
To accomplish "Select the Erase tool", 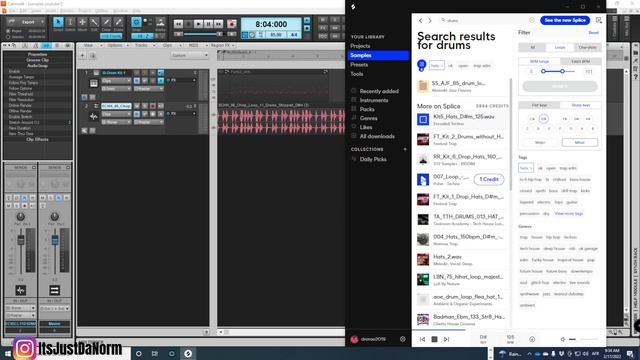I will pos(118,22).
